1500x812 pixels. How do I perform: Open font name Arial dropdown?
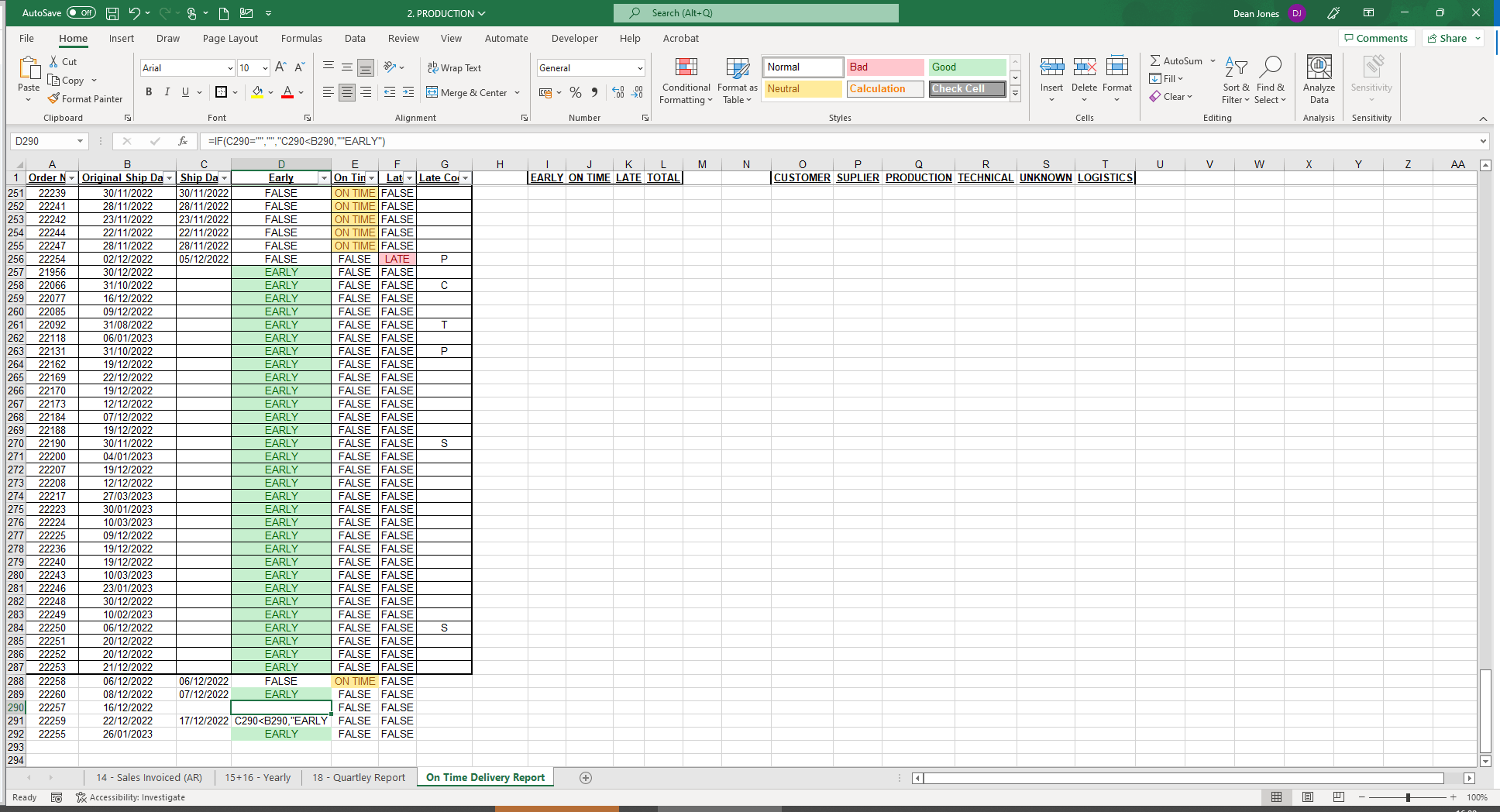(x=230, y=68)
